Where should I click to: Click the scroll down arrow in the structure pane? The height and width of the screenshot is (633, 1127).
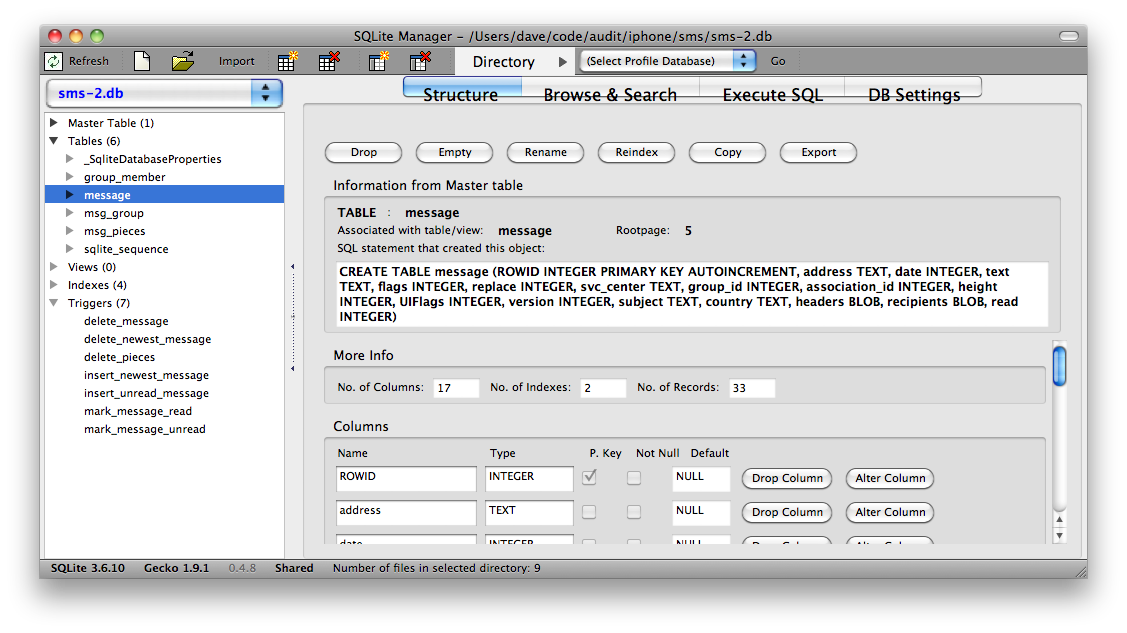click(x=1059, y=535)
